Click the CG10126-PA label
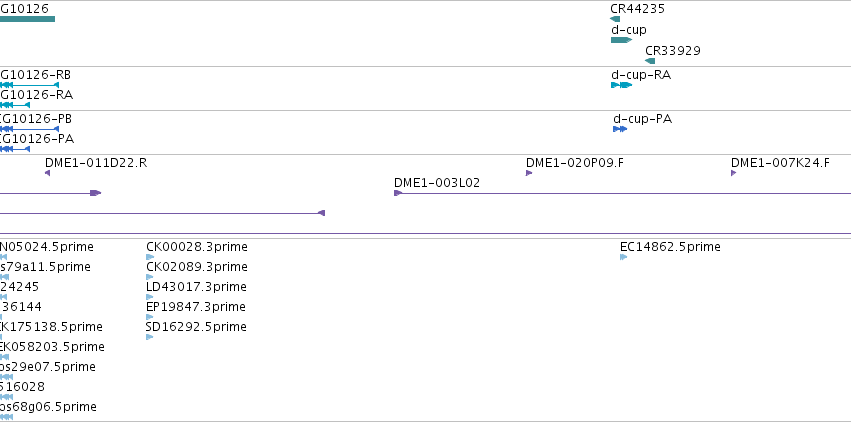This screenshot has width=851, height=422. tap(37, 139)
